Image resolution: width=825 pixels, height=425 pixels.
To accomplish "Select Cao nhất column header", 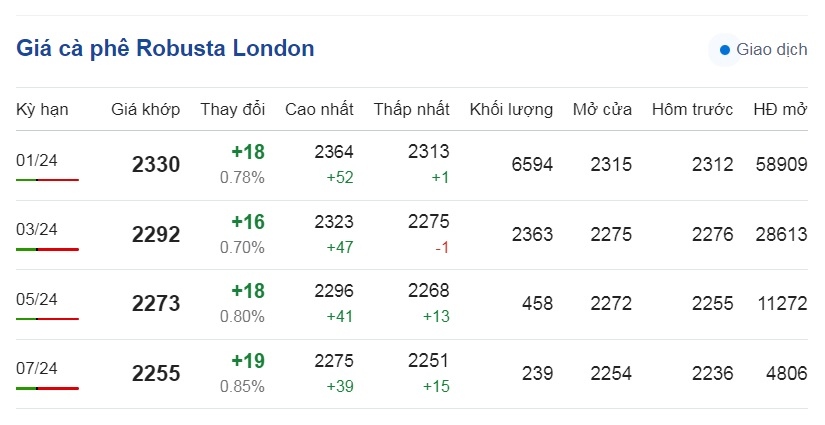I will coord(319,109).
